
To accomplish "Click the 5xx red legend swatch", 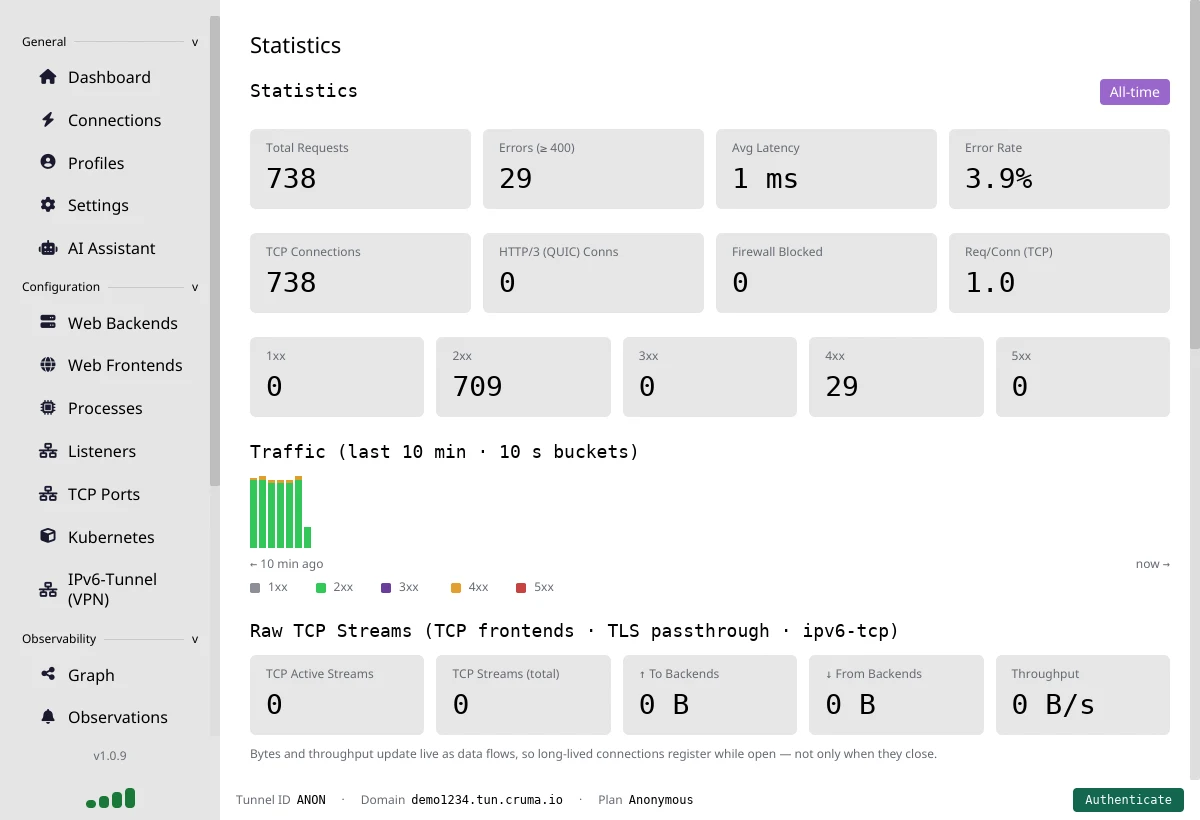I will [521, 588].
